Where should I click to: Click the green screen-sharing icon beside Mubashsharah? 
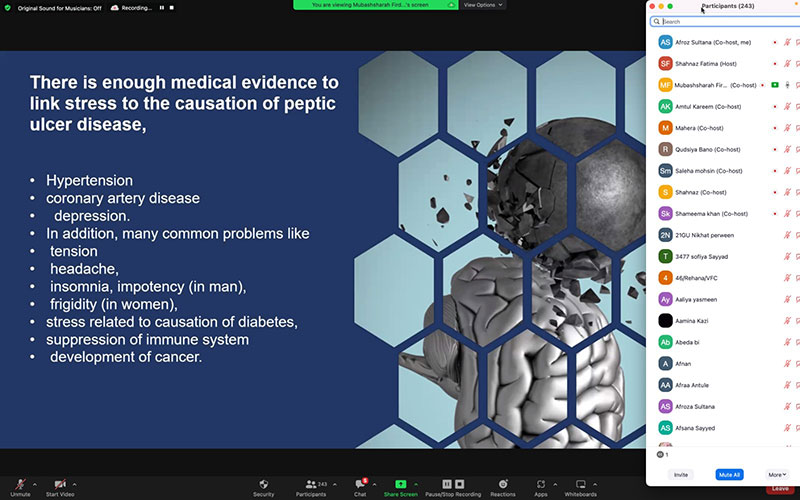point(775,85)
